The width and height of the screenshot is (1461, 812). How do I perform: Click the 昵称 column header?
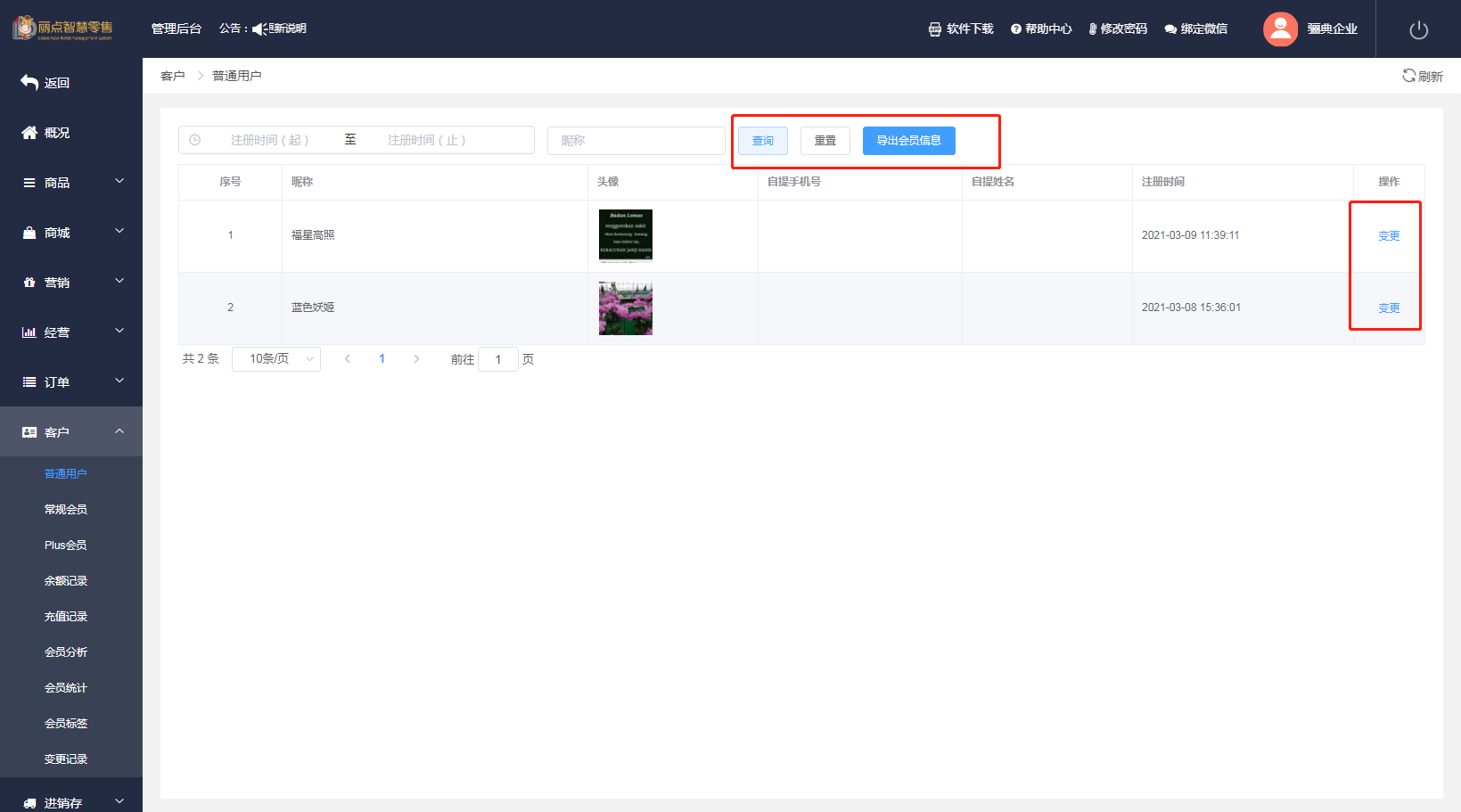302,182
